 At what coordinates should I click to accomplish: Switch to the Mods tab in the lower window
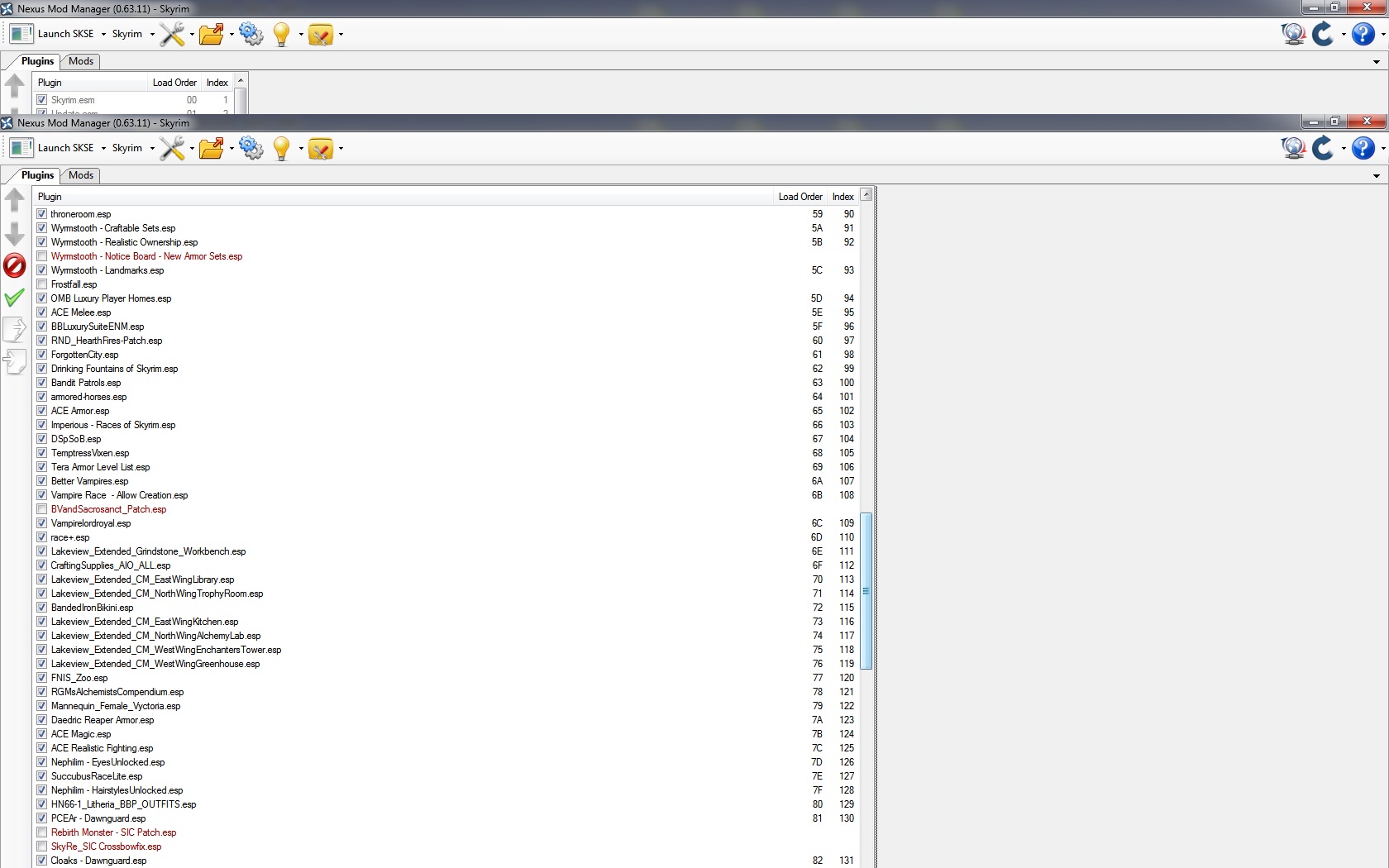pyautogui.click(x=81, y=175)
